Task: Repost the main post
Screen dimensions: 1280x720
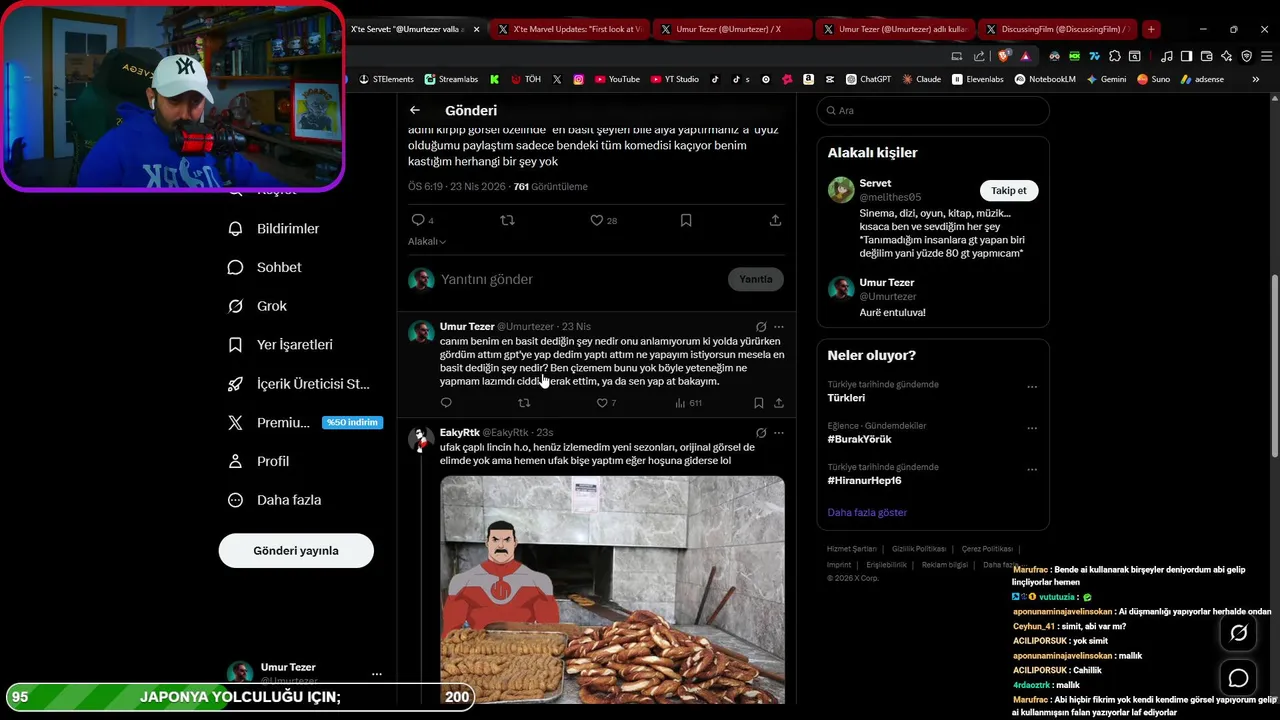Action: 507,220
